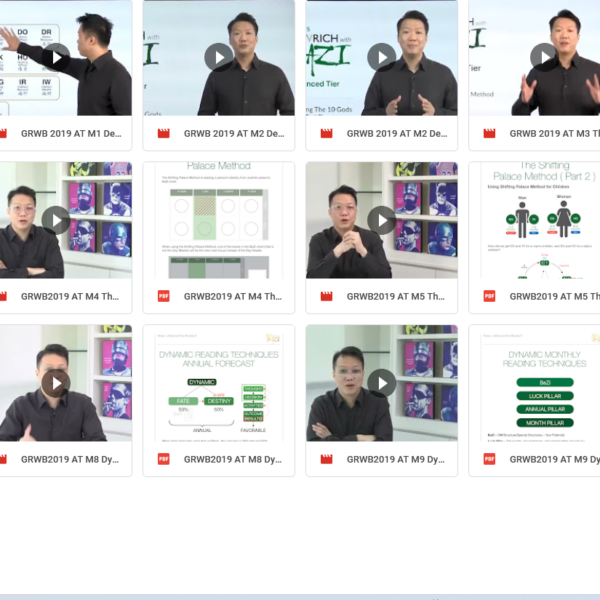The width and height of the screenshot is (600, 600).
Task: Open Dynamic Reading Techniques Annual Forecast thumbnail
Action: (219, 383)
